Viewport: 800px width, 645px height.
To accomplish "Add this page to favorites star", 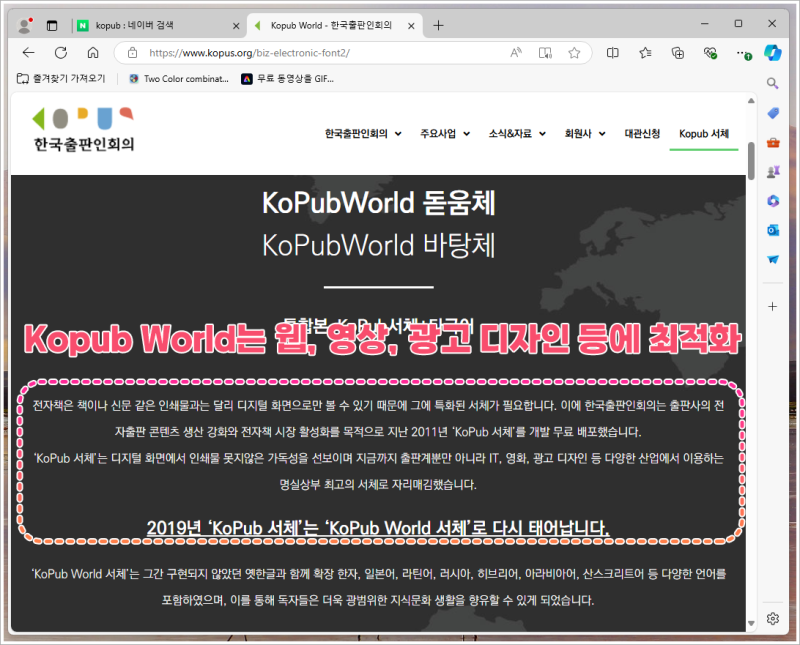I will tap(574, 53).
